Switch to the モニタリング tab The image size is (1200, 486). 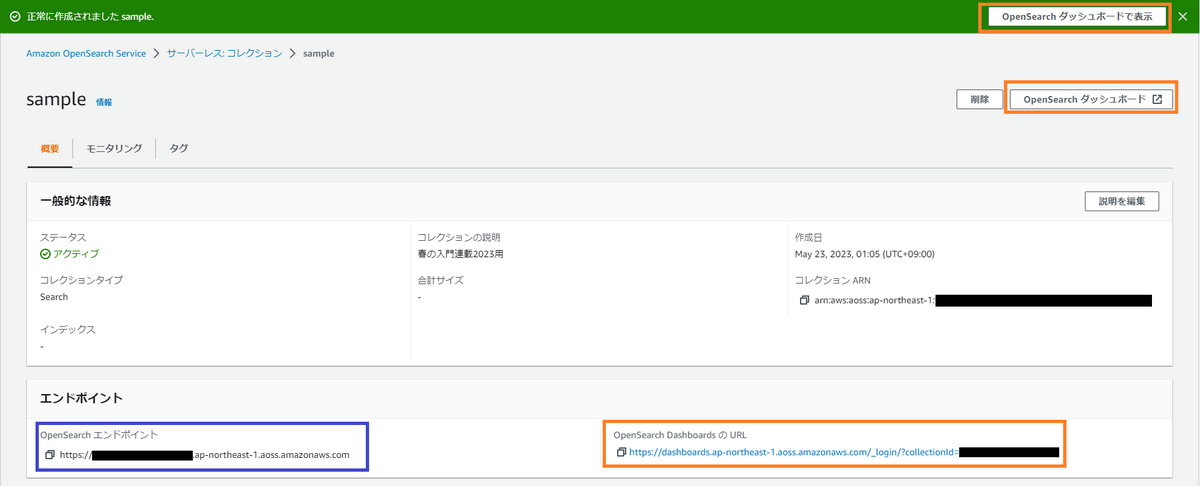click(x=114, y=148)
